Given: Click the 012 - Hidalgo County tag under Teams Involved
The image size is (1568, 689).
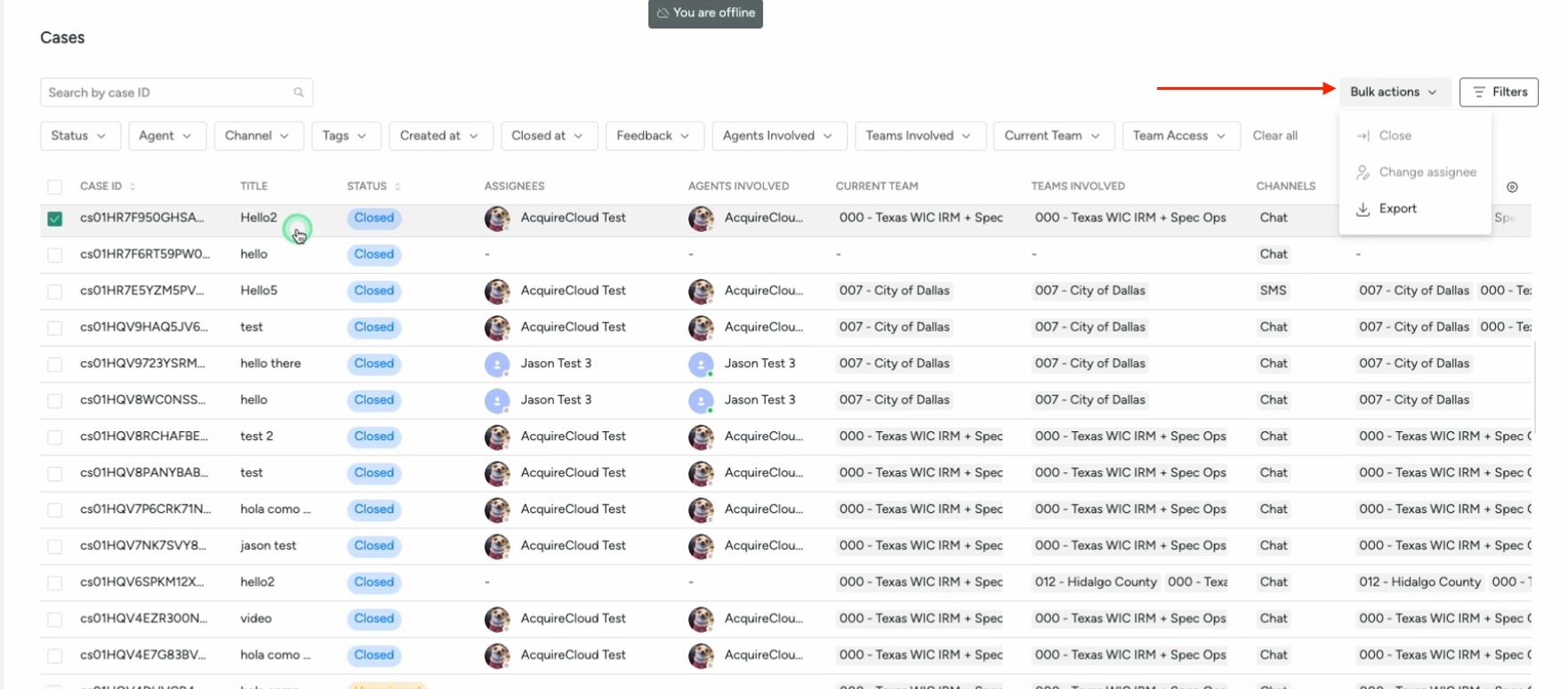Looking at the screenshot, I should (1096, 582).
